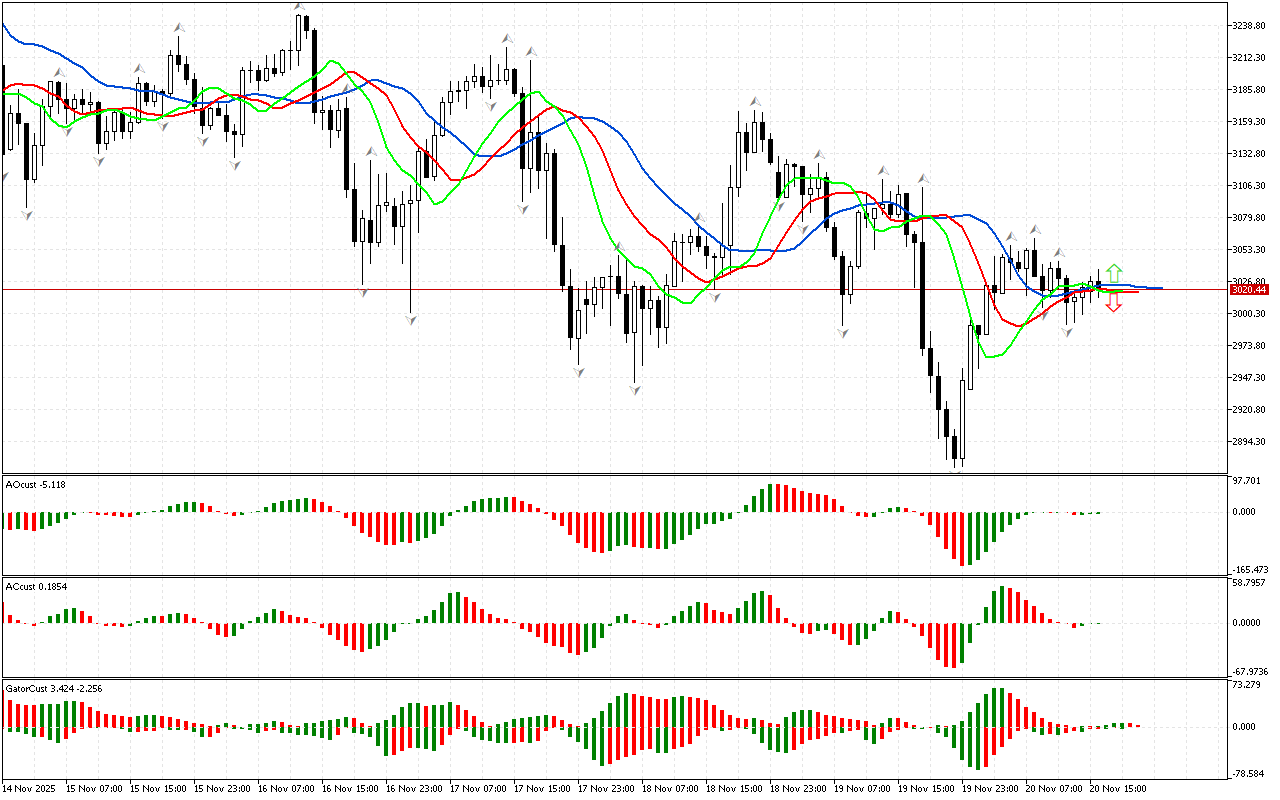Select the fractal marker above the highest candle
The height and width of the screenshot is (800, 1280).
(299, 9)
